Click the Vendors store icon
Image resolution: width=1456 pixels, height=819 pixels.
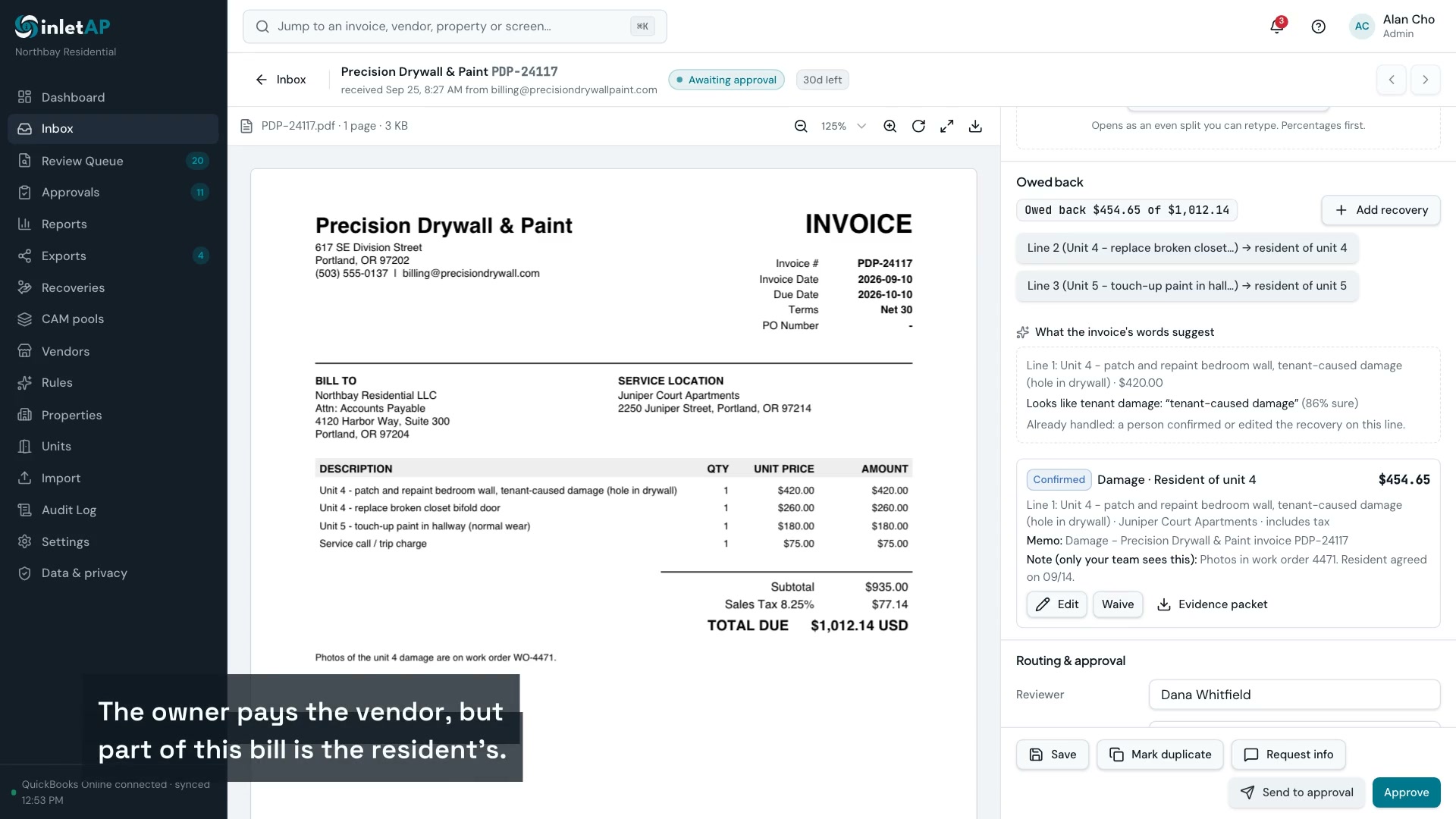point(25,351)
